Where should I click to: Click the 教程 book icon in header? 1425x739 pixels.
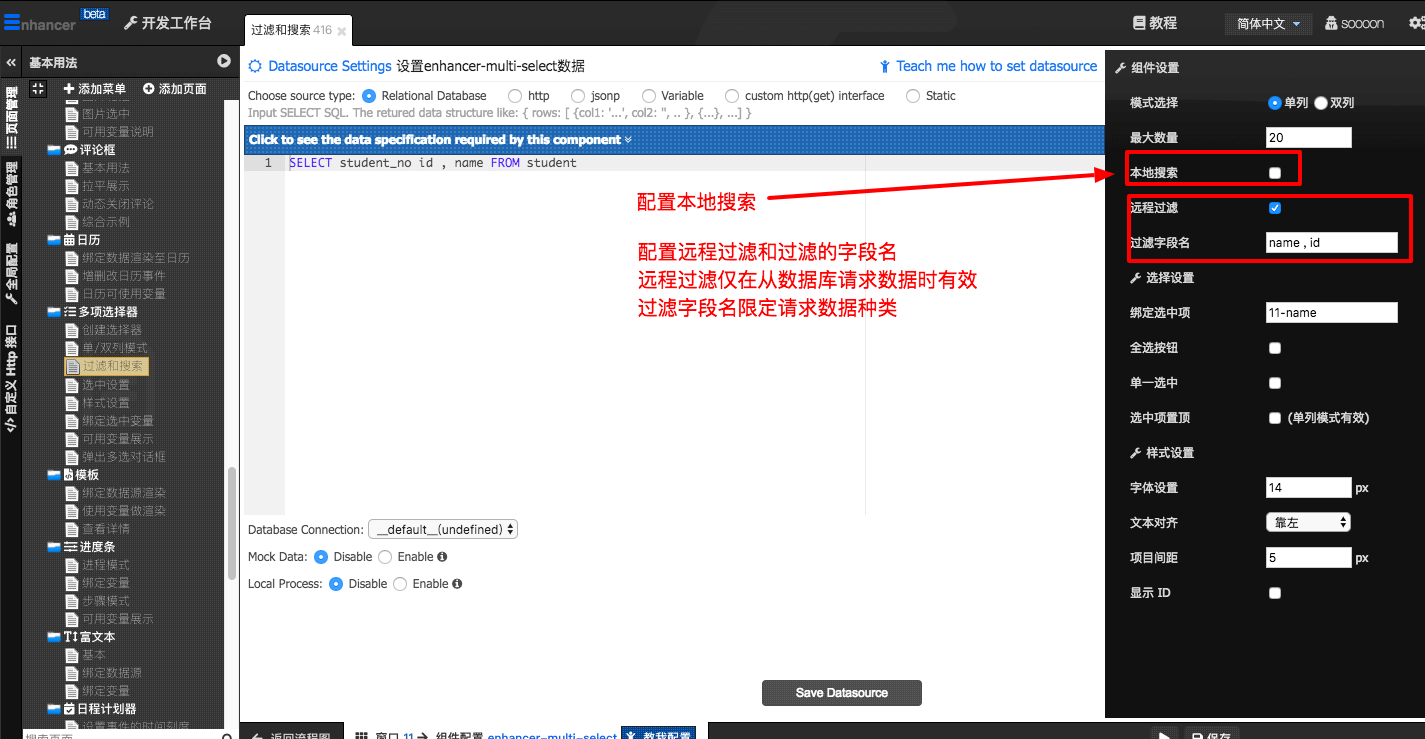[1139, 23]
